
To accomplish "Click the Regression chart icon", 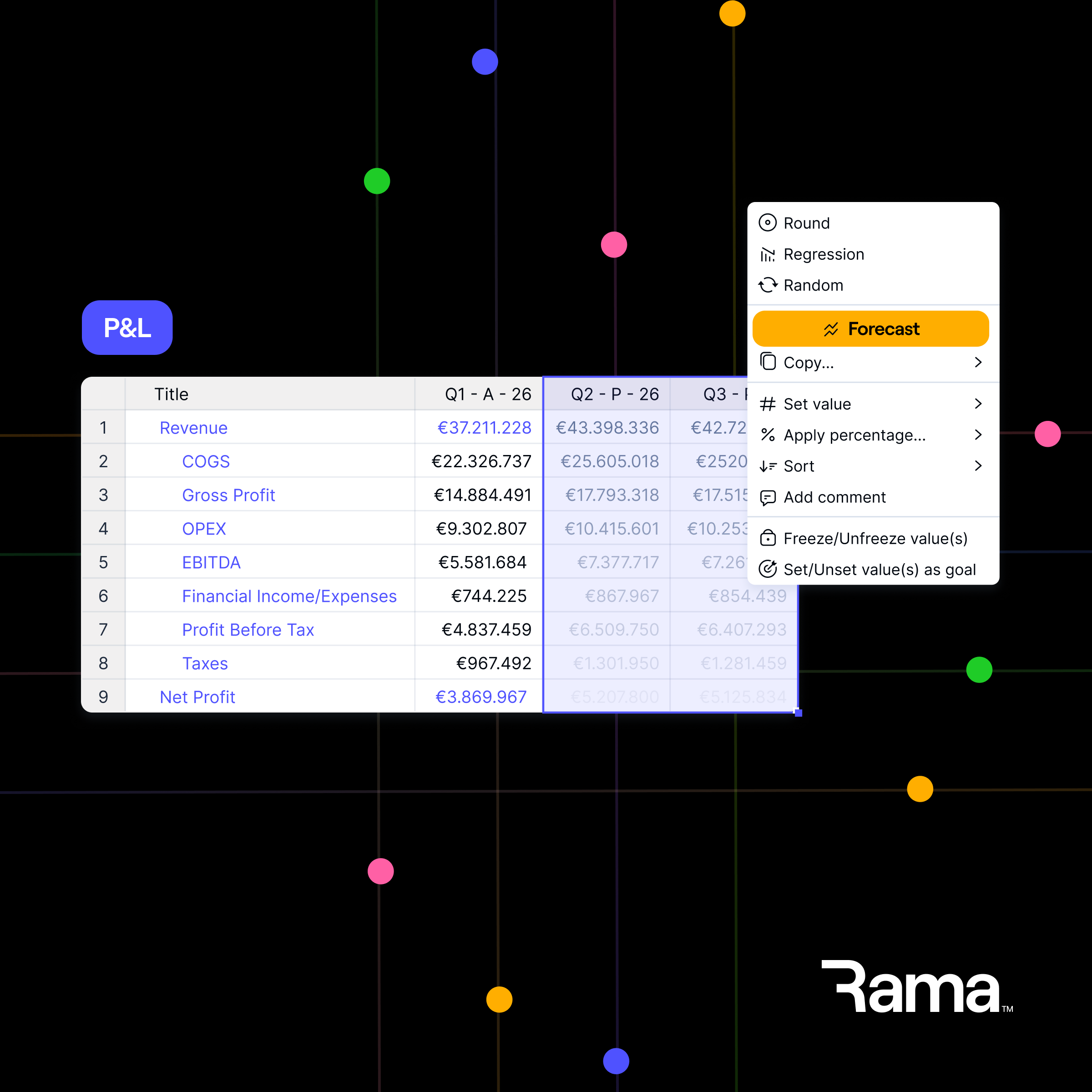I will [x=768, y=254].
